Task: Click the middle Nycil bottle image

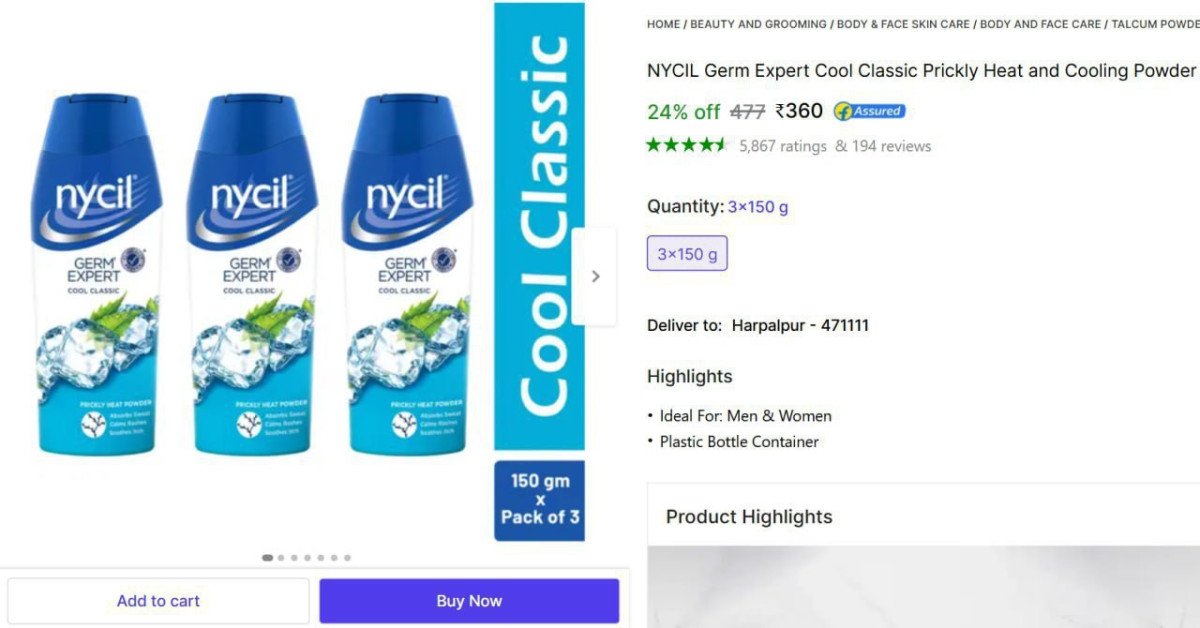Action: [x=252, y=275]
